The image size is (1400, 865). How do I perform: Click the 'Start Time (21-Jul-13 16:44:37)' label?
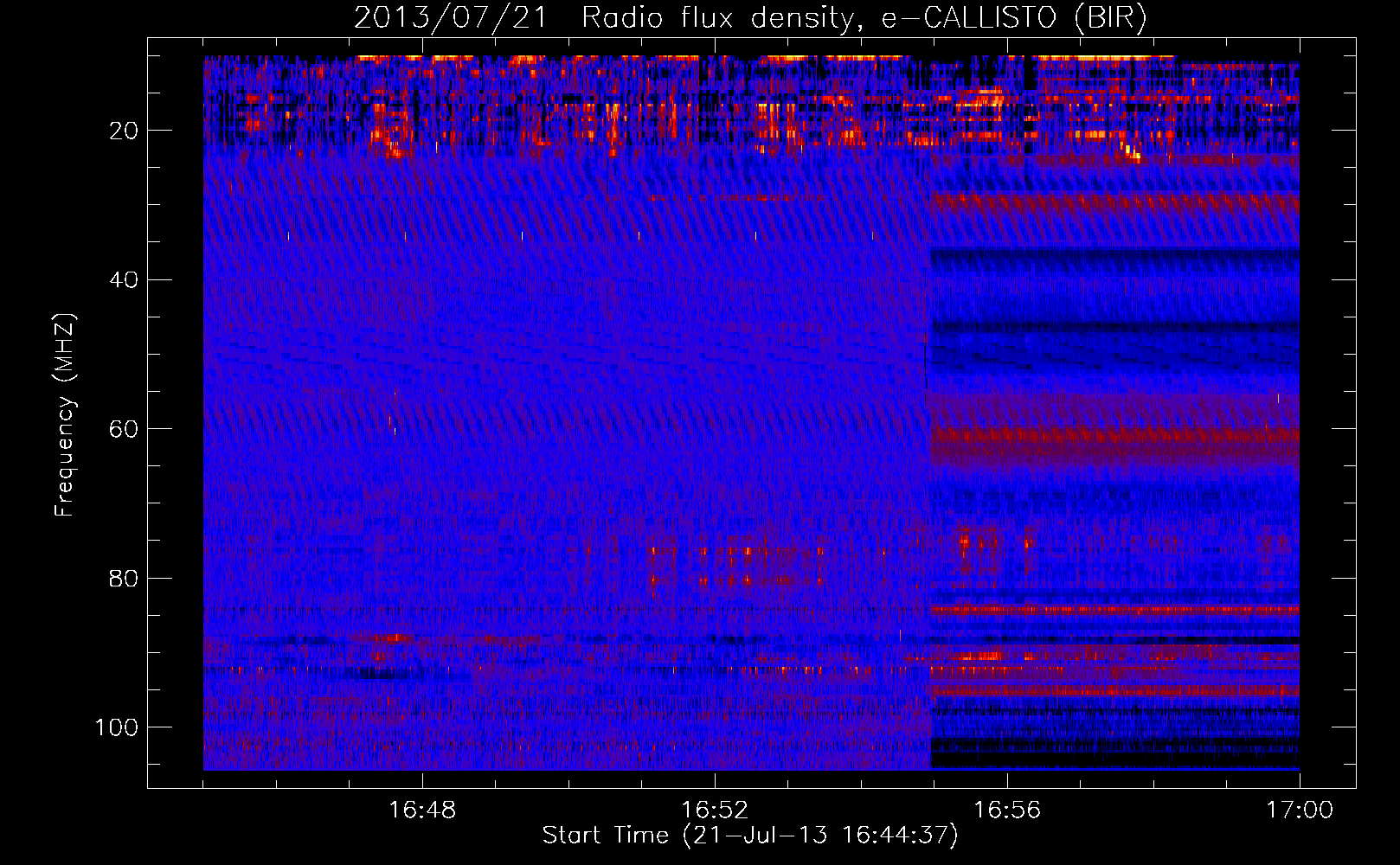tap(751, 836)
